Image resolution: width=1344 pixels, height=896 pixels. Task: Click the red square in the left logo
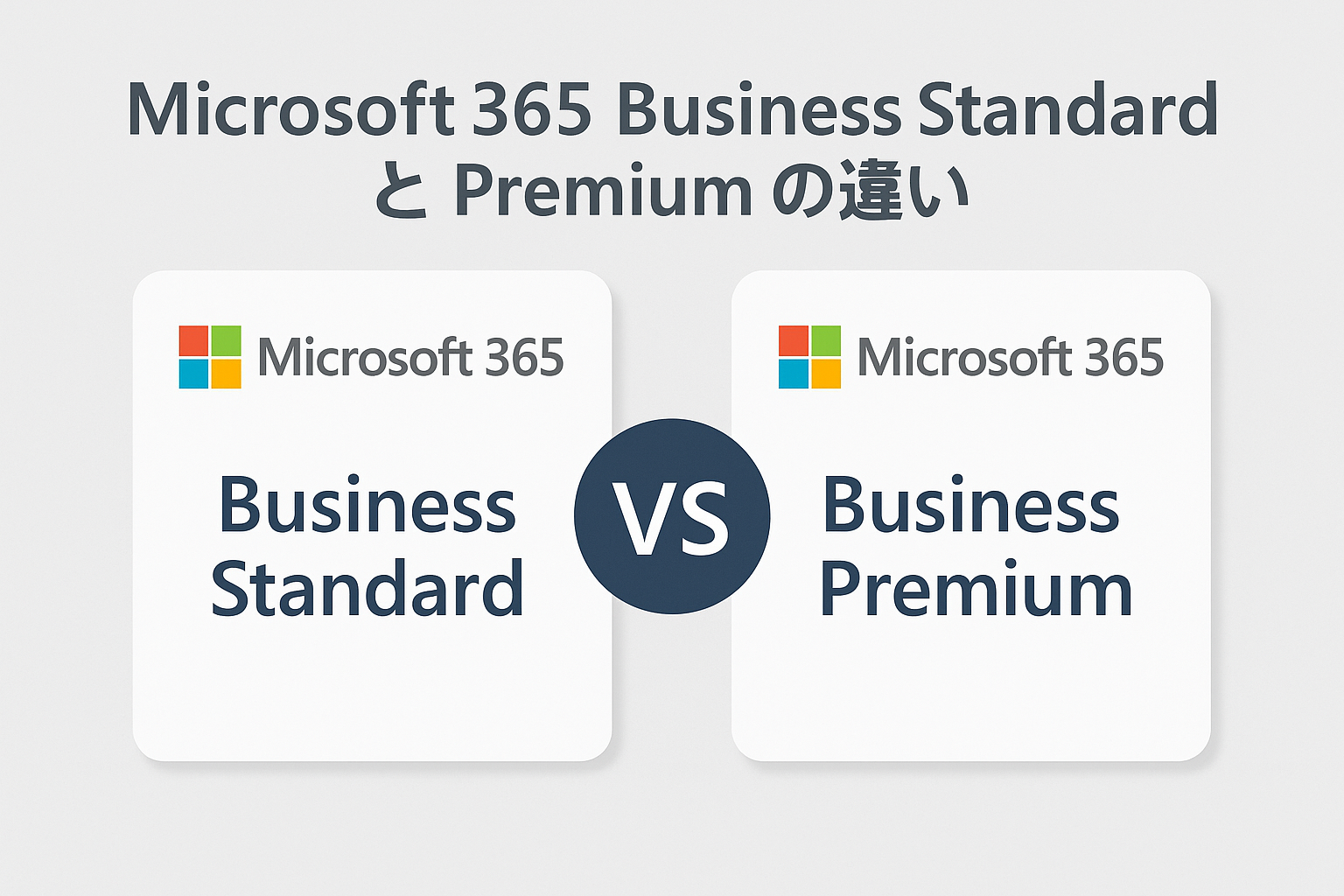click(193, 340)
